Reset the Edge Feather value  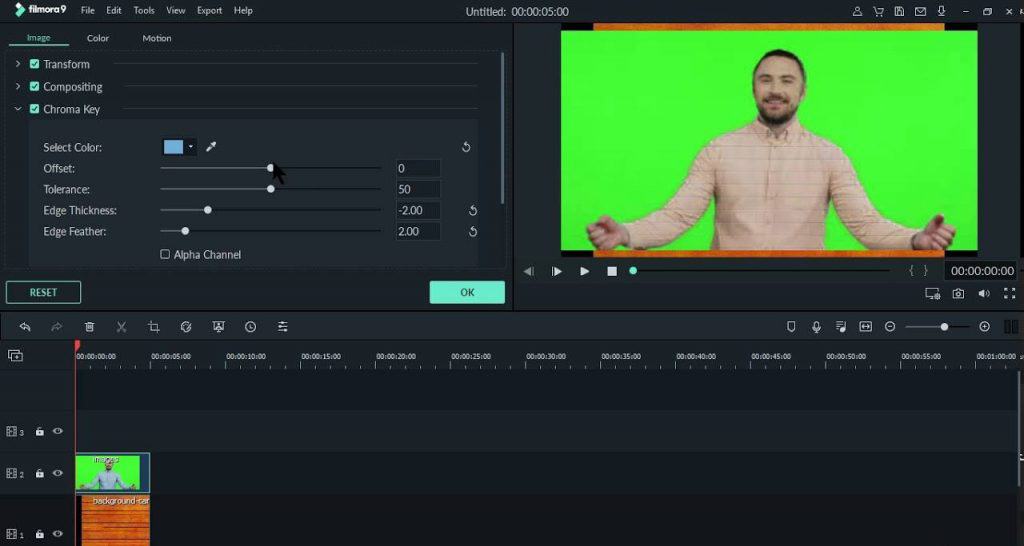(x=473, y=231)
